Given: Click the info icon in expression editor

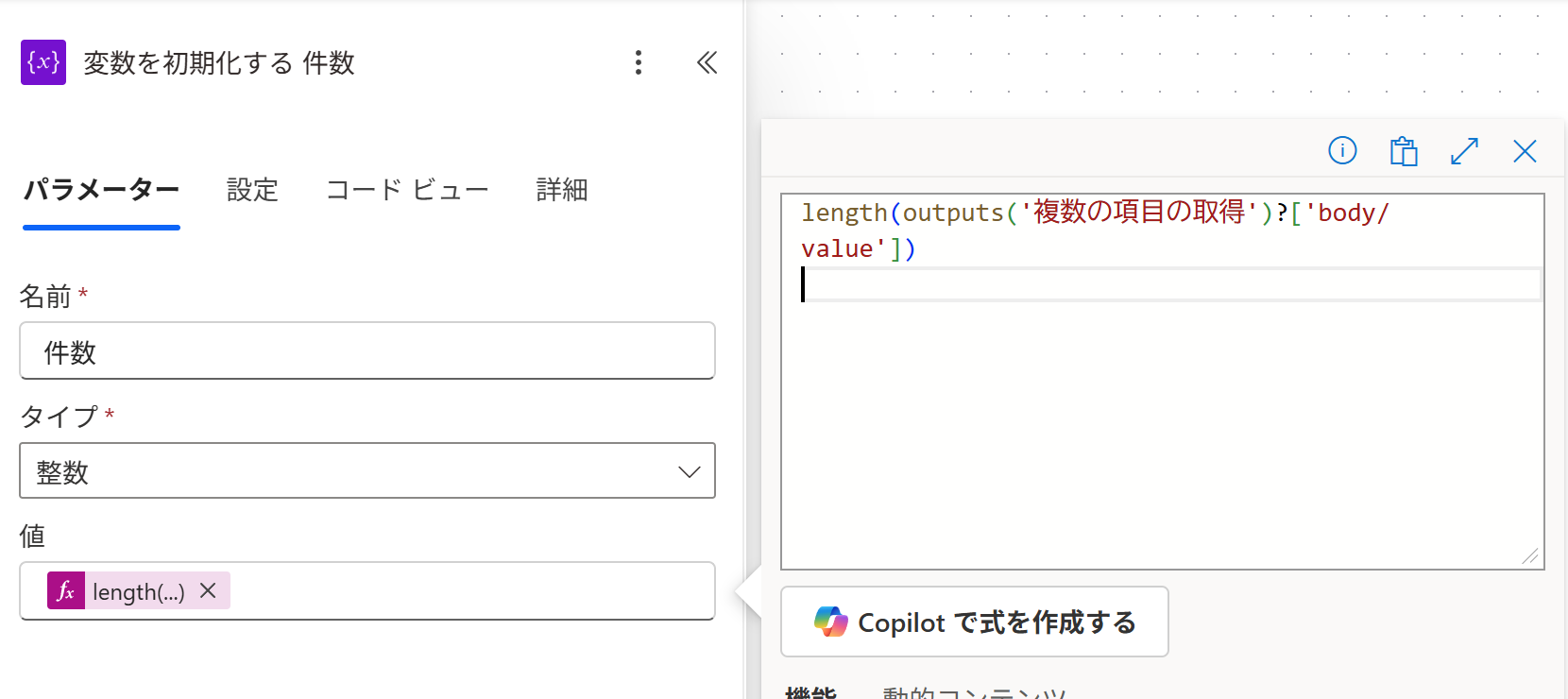Looking at the screenshot, I should 1342,150.
